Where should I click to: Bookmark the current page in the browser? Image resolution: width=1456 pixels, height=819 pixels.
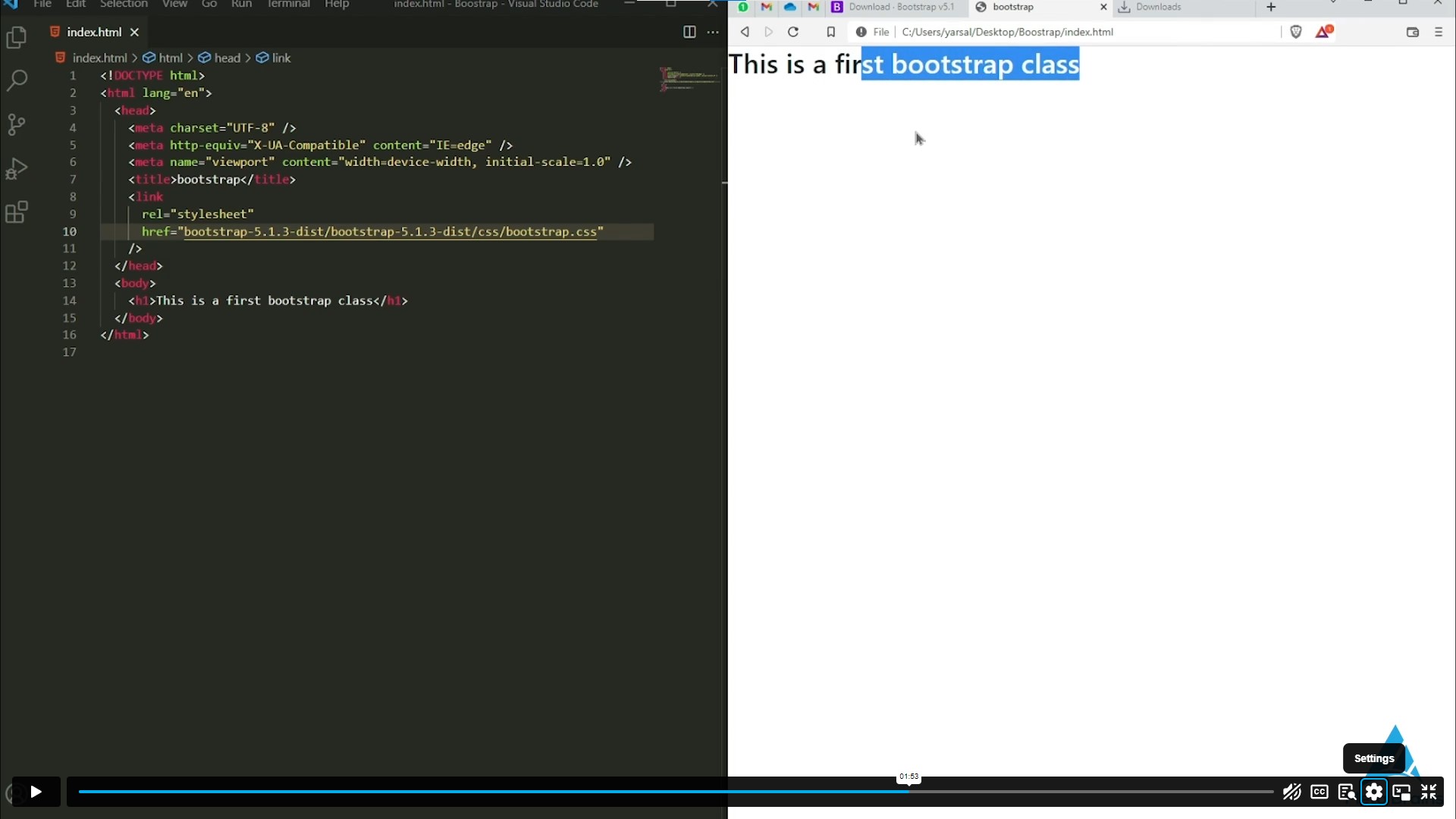[830, 32]
